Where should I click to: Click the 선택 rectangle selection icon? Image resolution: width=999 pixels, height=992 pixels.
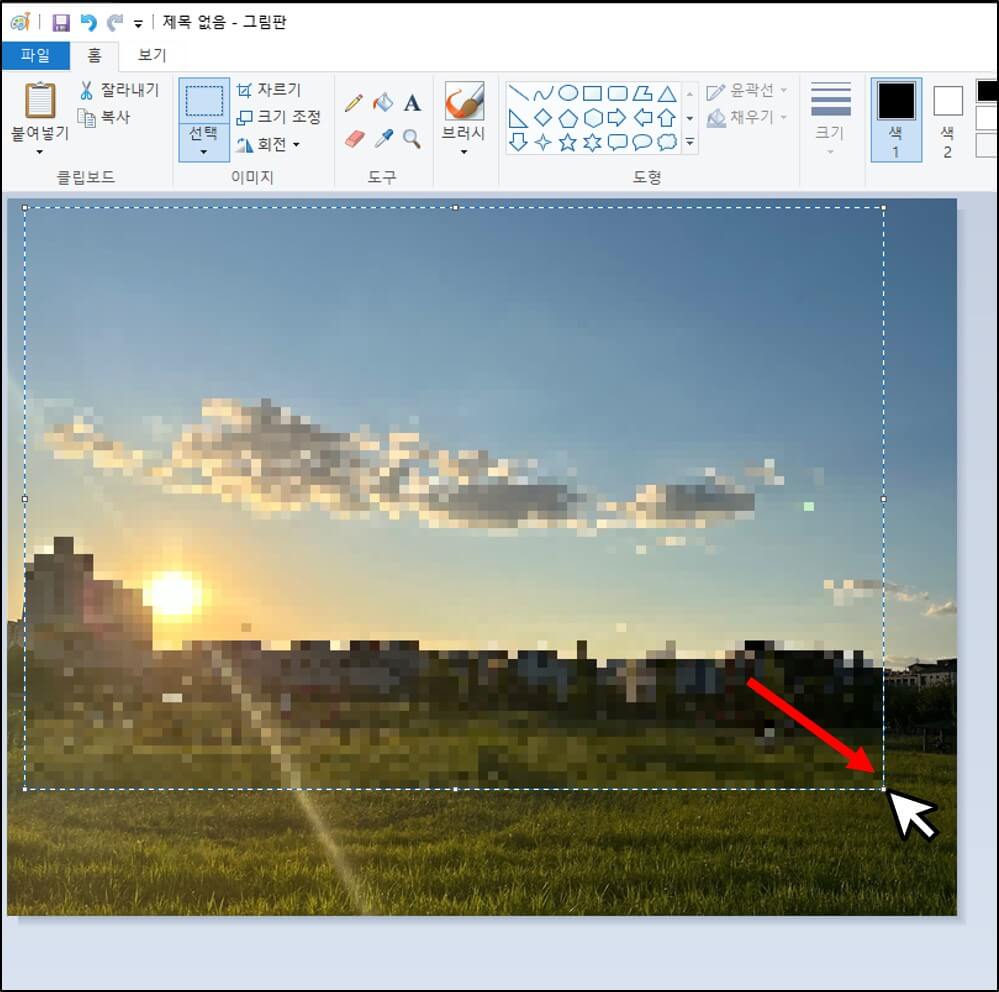(x=204, y=101)
